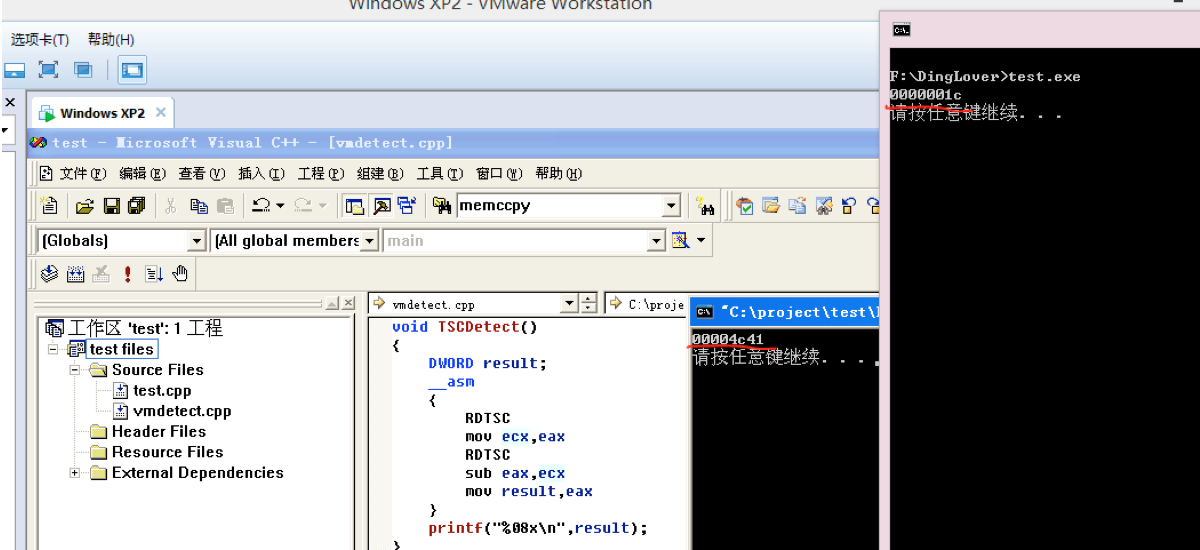Select test.cpp in the file tree
Image resolution: width=1200 pixels, height=550 pixels.
[x=162, y=390]
